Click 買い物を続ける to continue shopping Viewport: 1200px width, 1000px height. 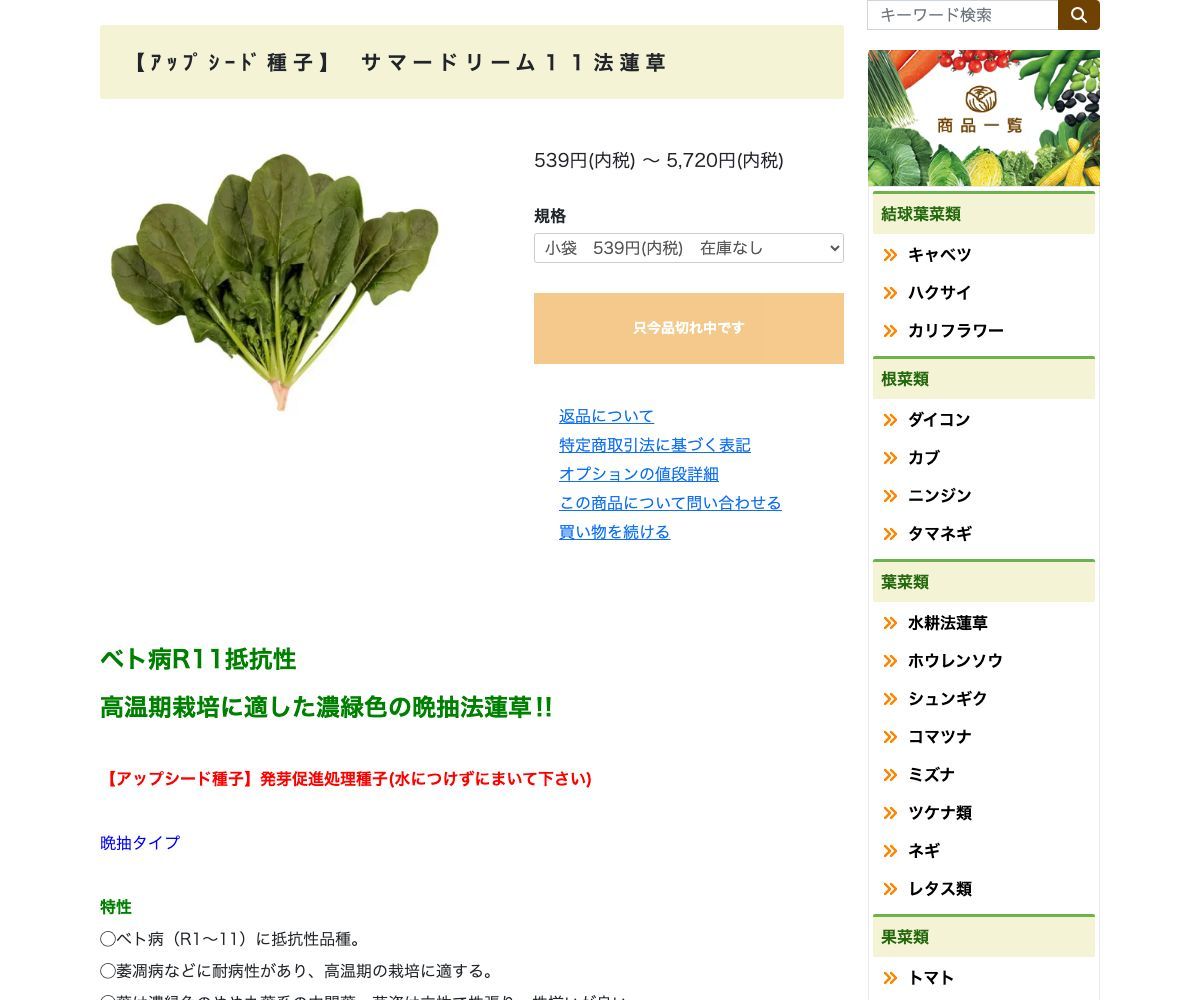(614, 532)
